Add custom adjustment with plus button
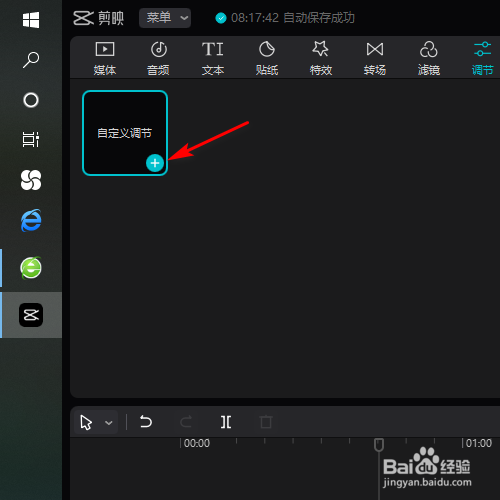The width and height of the screenshot is (500, 500). click(x=155, y=163)
